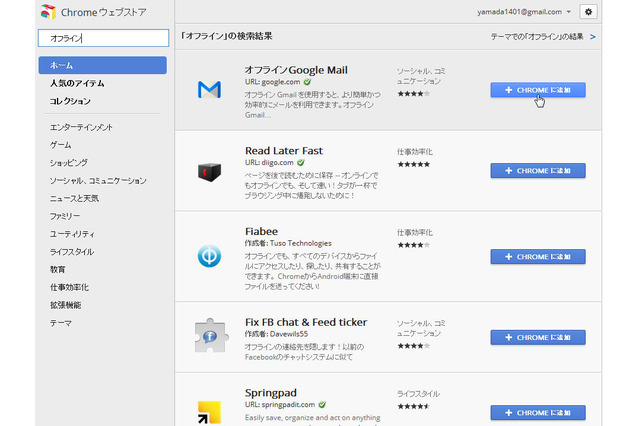
Task: Select the 仕事効率化 sidebar category
Action: tap(69, 287)
